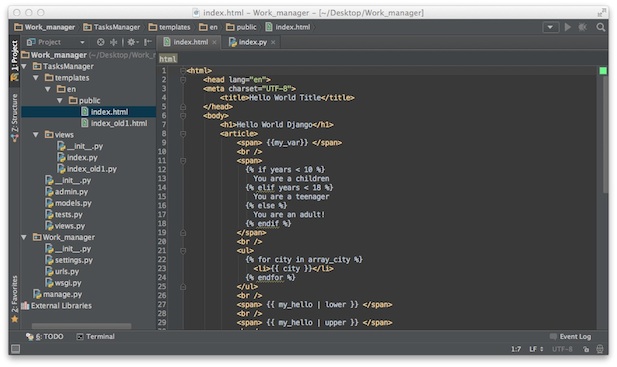
Task: Close the index.html tab
Action: (x=214, y=42)
